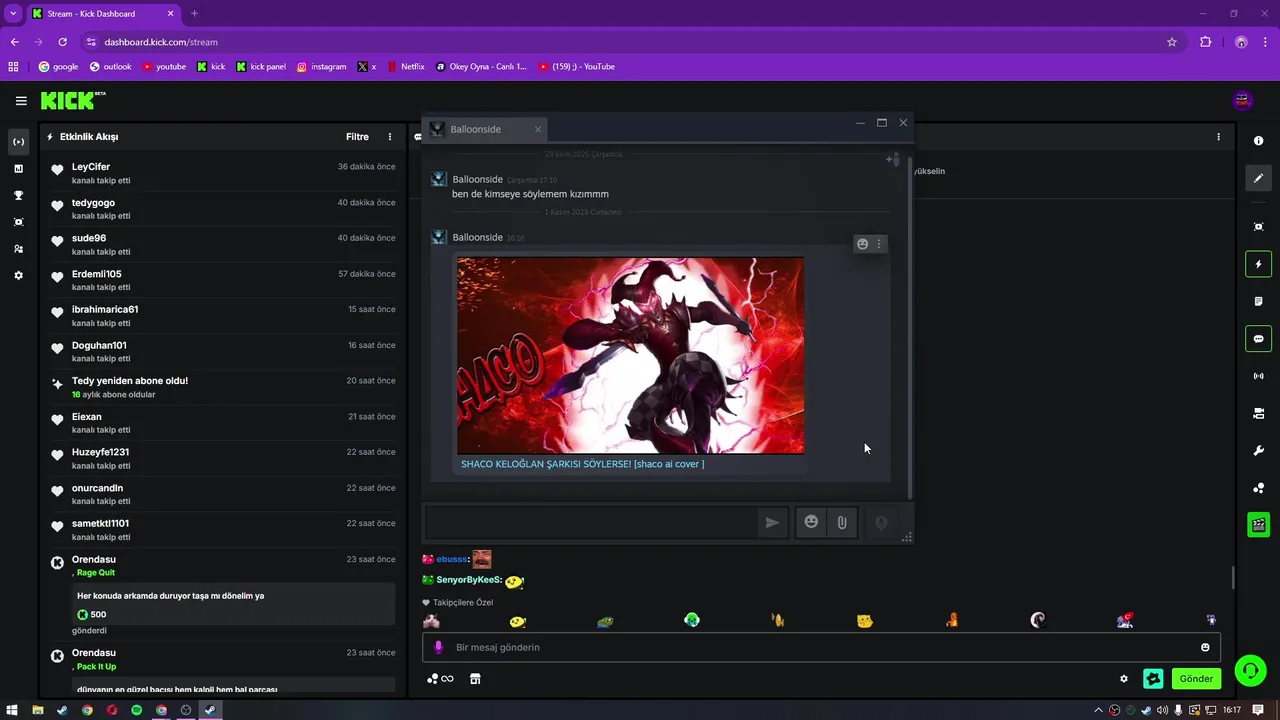Click the green clapperboard clip icon

[1259, 524]
